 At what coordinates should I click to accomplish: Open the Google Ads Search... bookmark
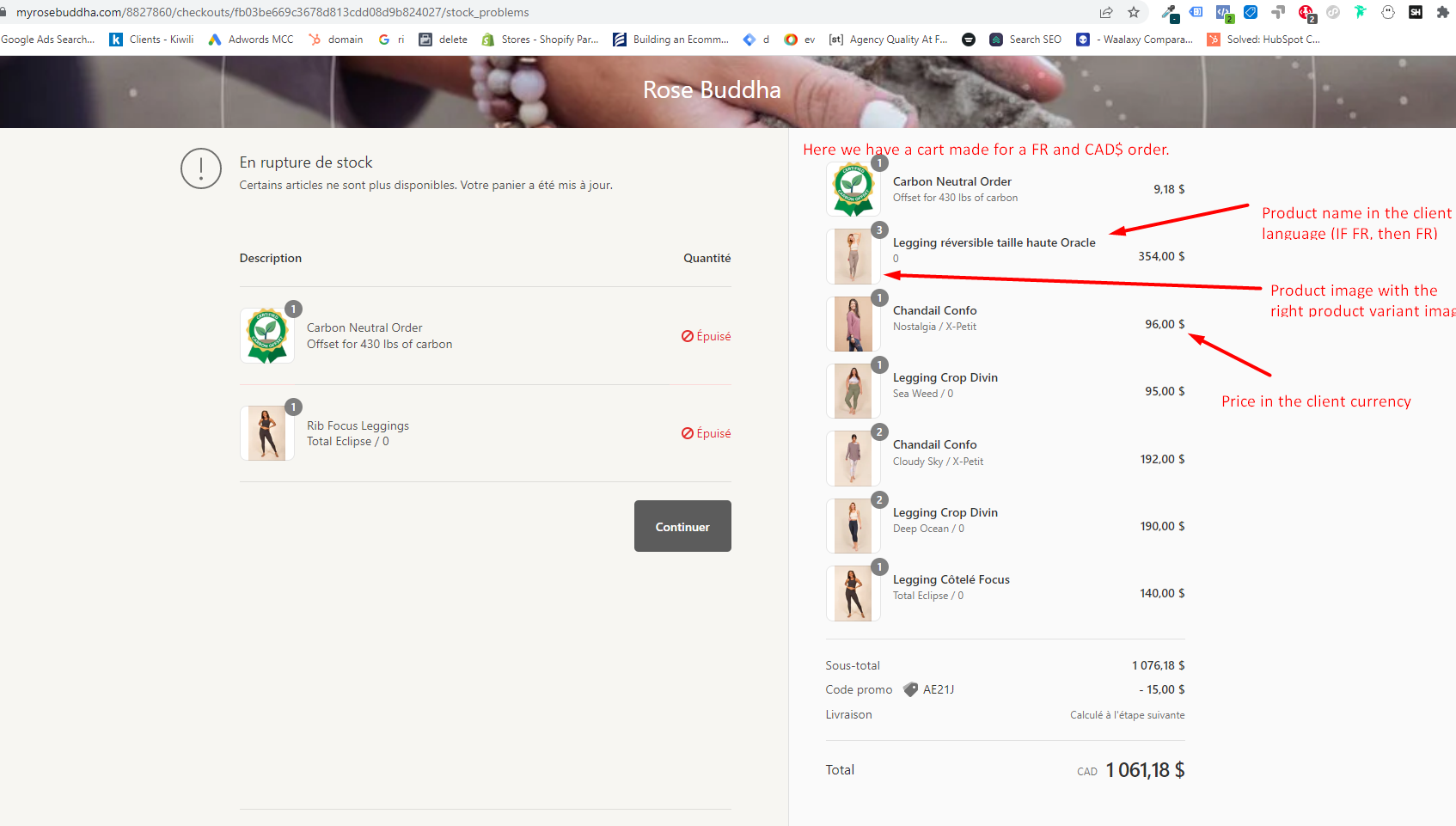click(48, 40)
